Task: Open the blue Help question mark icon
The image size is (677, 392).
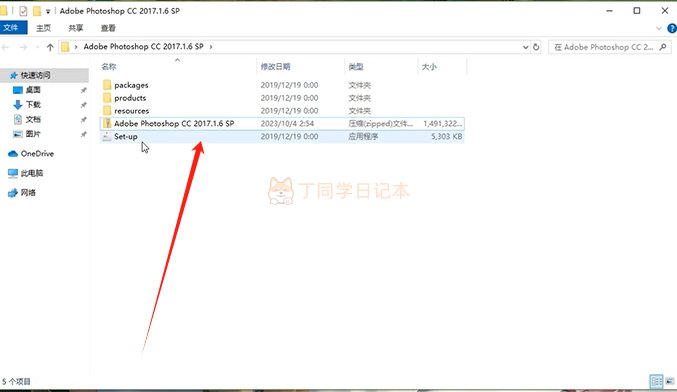Action: click(x=672, y=28)
